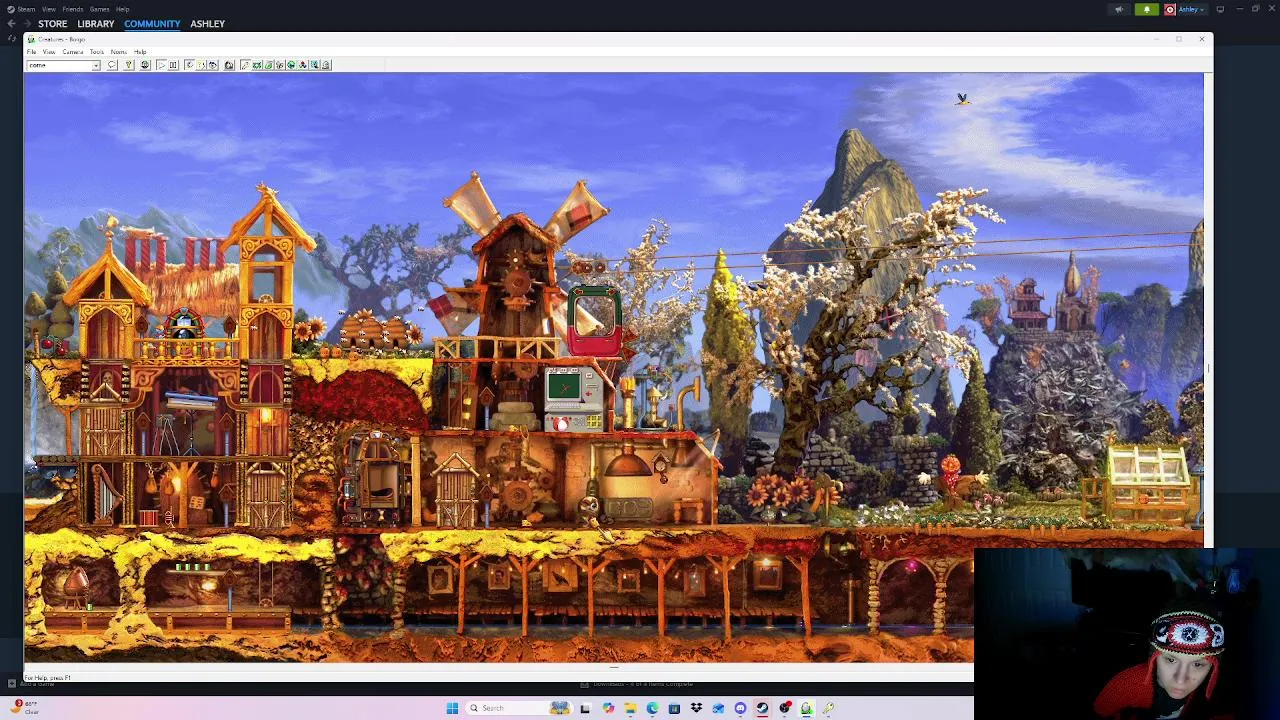Click the round face icon in Creatures toolbar
The image size is (1280, 720).
pyautogui.click(x=145, y=65)
